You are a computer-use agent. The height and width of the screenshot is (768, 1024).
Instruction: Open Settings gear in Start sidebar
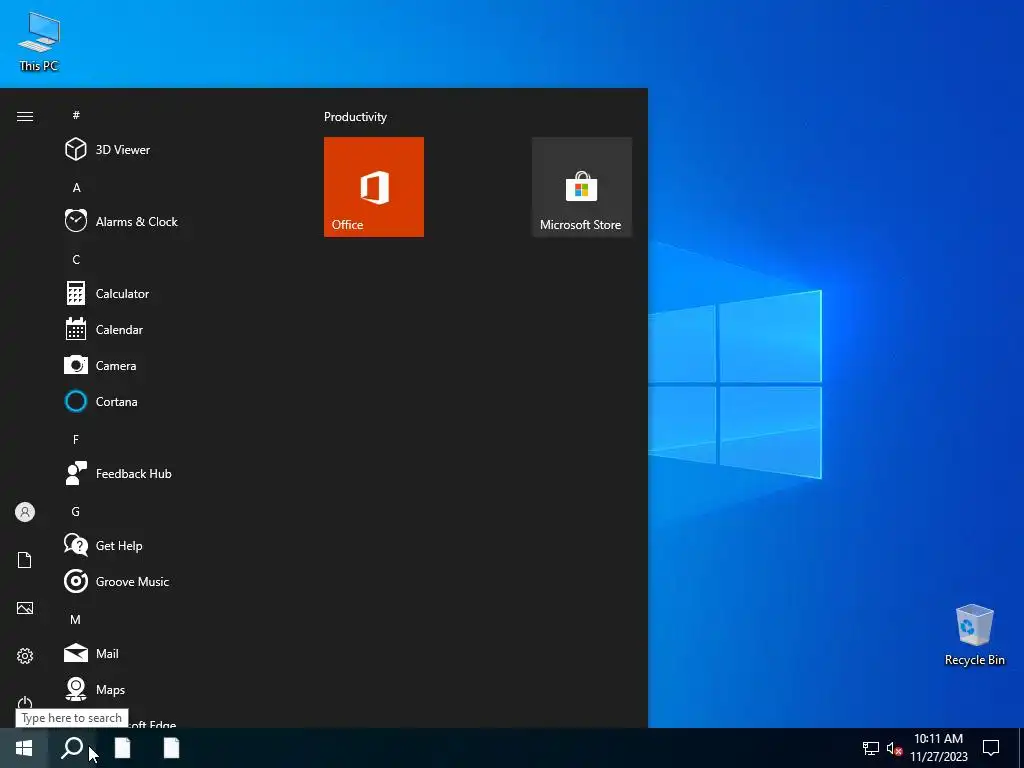click(x=25, y=656)
